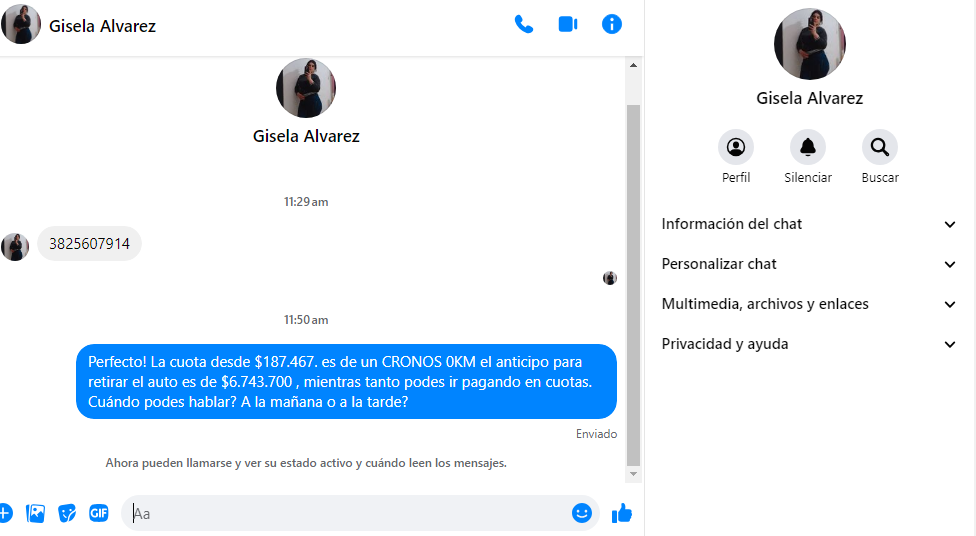Start a video call from the header

click(x=568, y=24)
